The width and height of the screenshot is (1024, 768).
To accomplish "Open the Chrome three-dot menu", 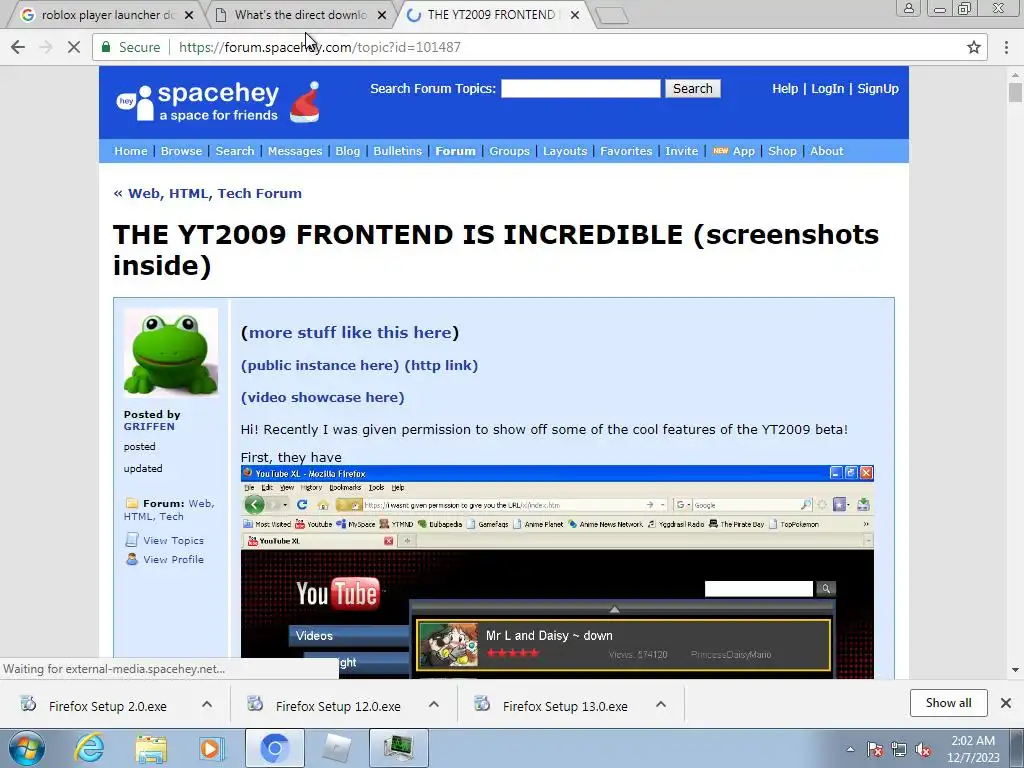I will click(1006, 47).
